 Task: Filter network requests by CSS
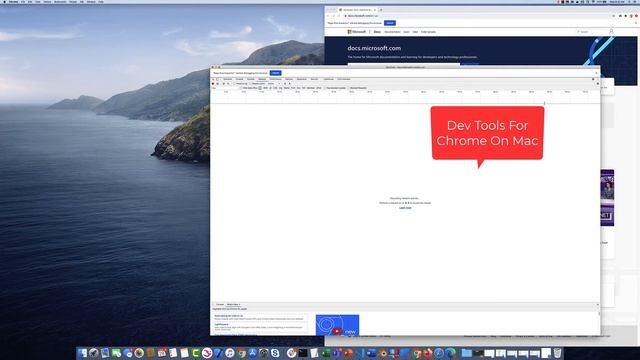click(275, 88)
